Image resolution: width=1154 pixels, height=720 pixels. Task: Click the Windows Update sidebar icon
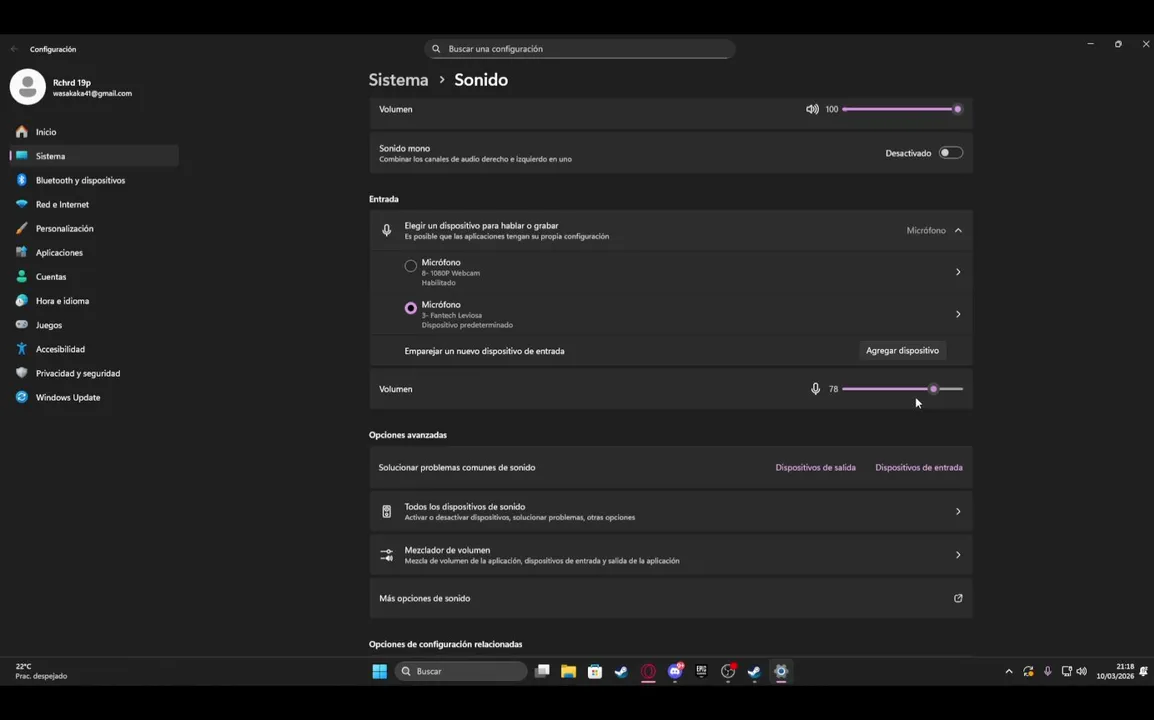(x=22, y=397)
